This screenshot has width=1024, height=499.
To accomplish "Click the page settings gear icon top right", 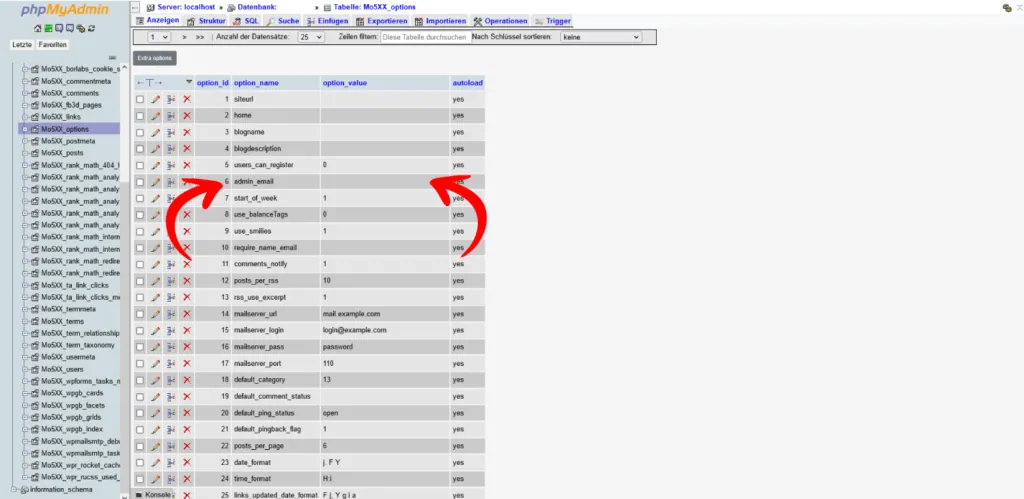I will pyautogui.click(x=1006, y=8).
